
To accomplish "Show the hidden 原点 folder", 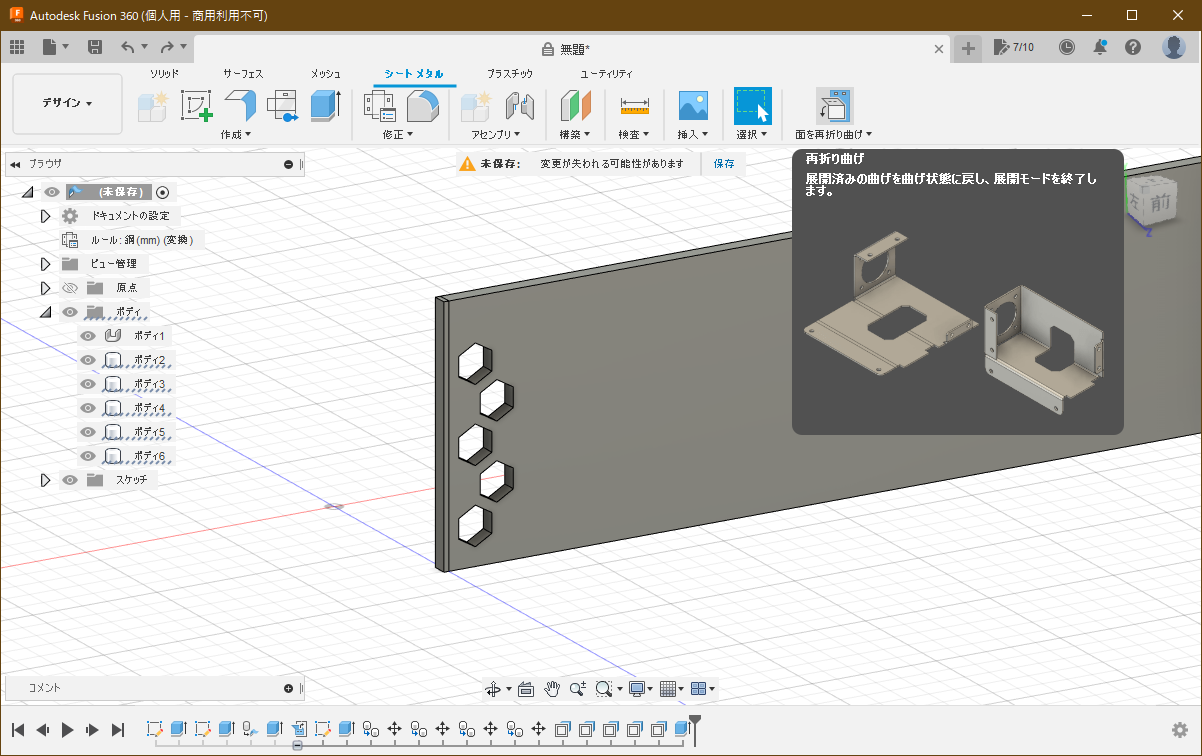I will 70,288.
